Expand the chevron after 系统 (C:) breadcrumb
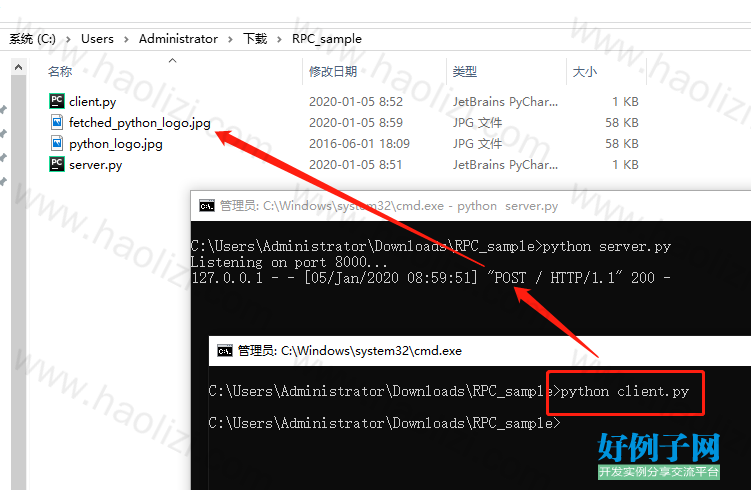Viewport: 751px width, 490px height. coord(68,39)
